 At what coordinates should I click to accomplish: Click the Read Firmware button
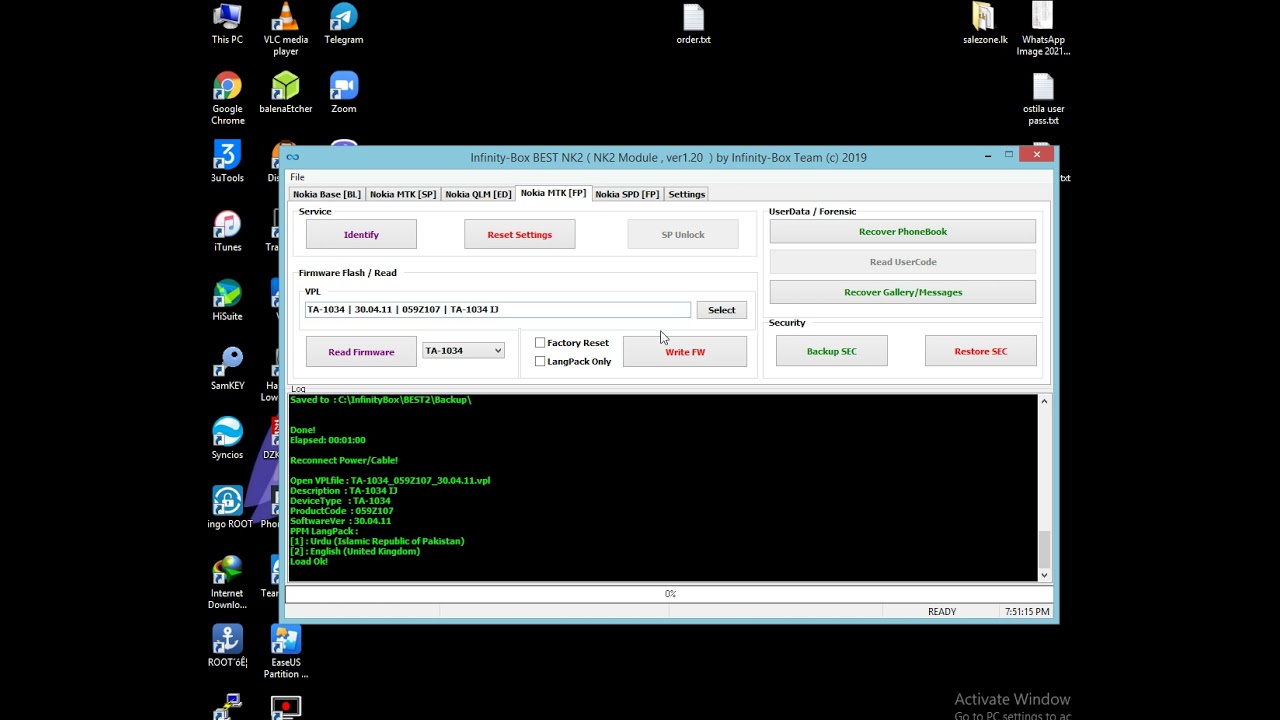tap(361, 352)
